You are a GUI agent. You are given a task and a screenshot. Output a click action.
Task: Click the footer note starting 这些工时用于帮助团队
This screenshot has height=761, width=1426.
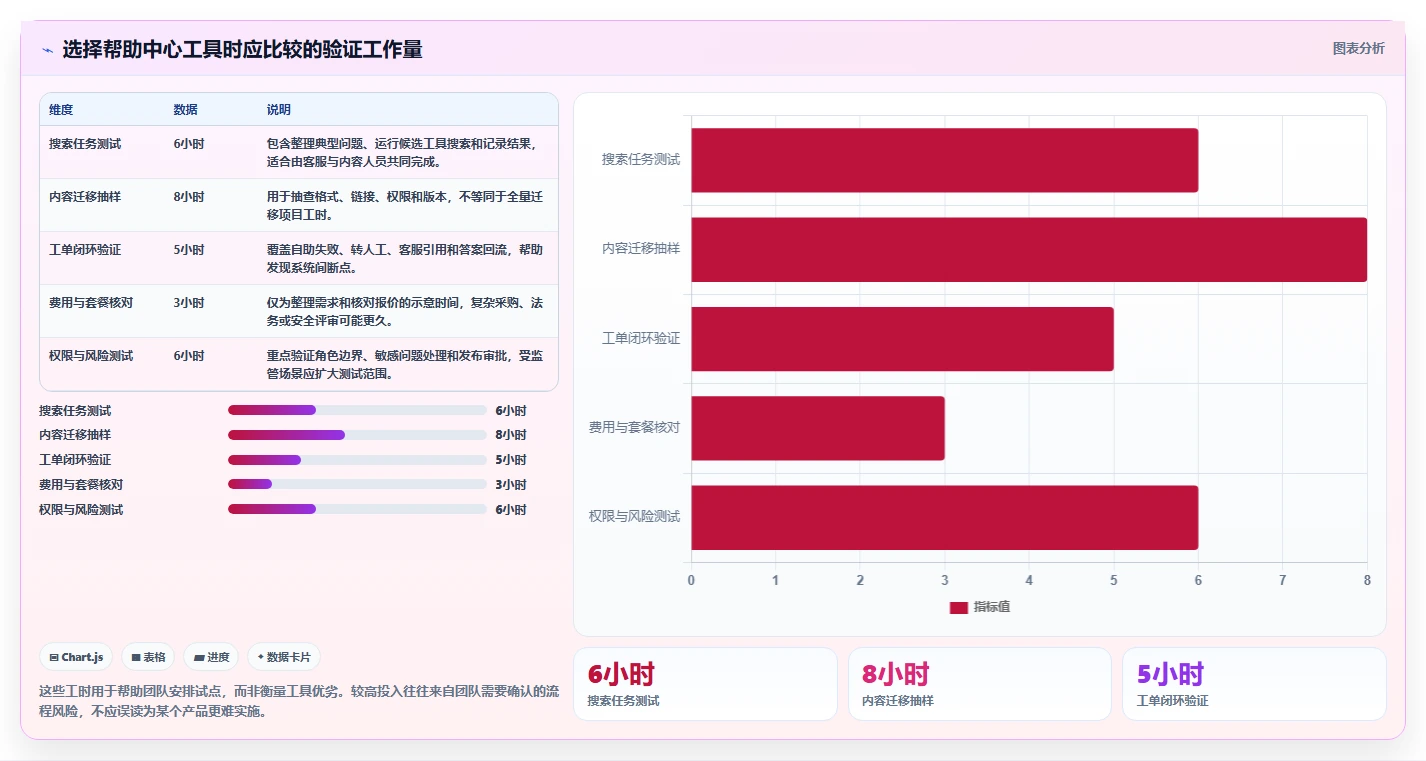[298, 701]
